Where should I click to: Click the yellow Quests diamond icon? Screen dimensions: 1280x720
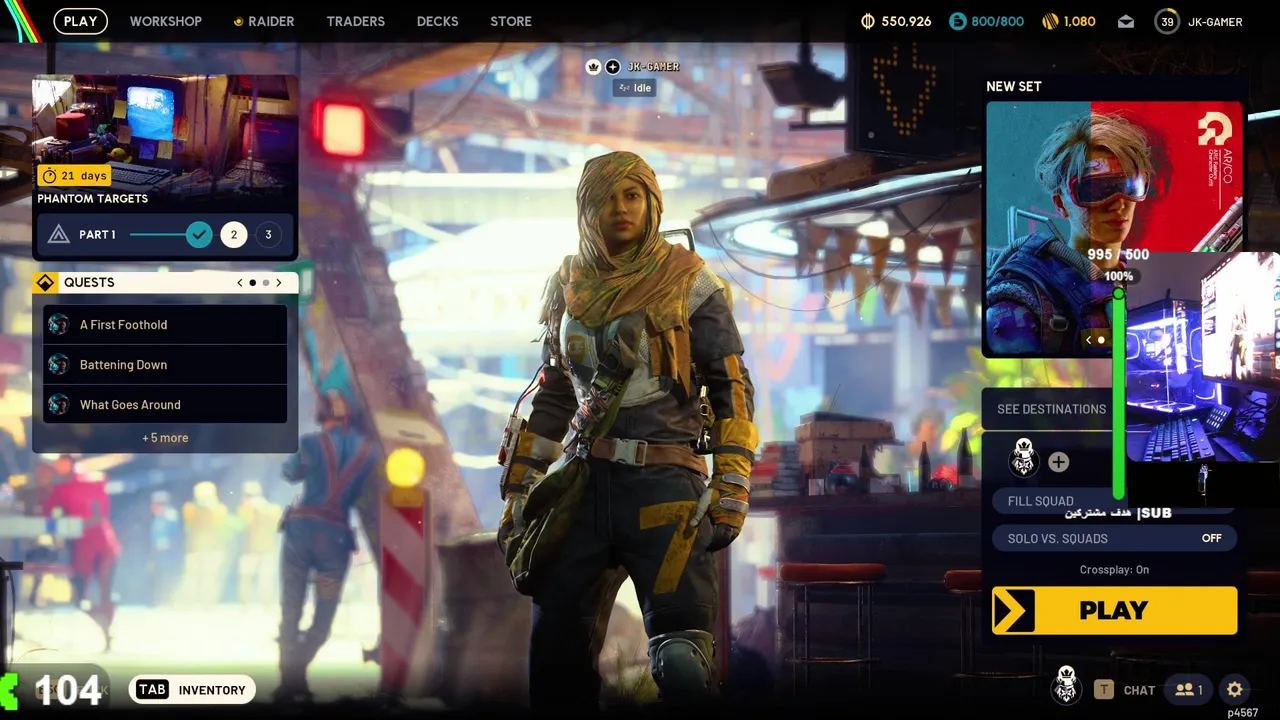(x=45, y=283)
